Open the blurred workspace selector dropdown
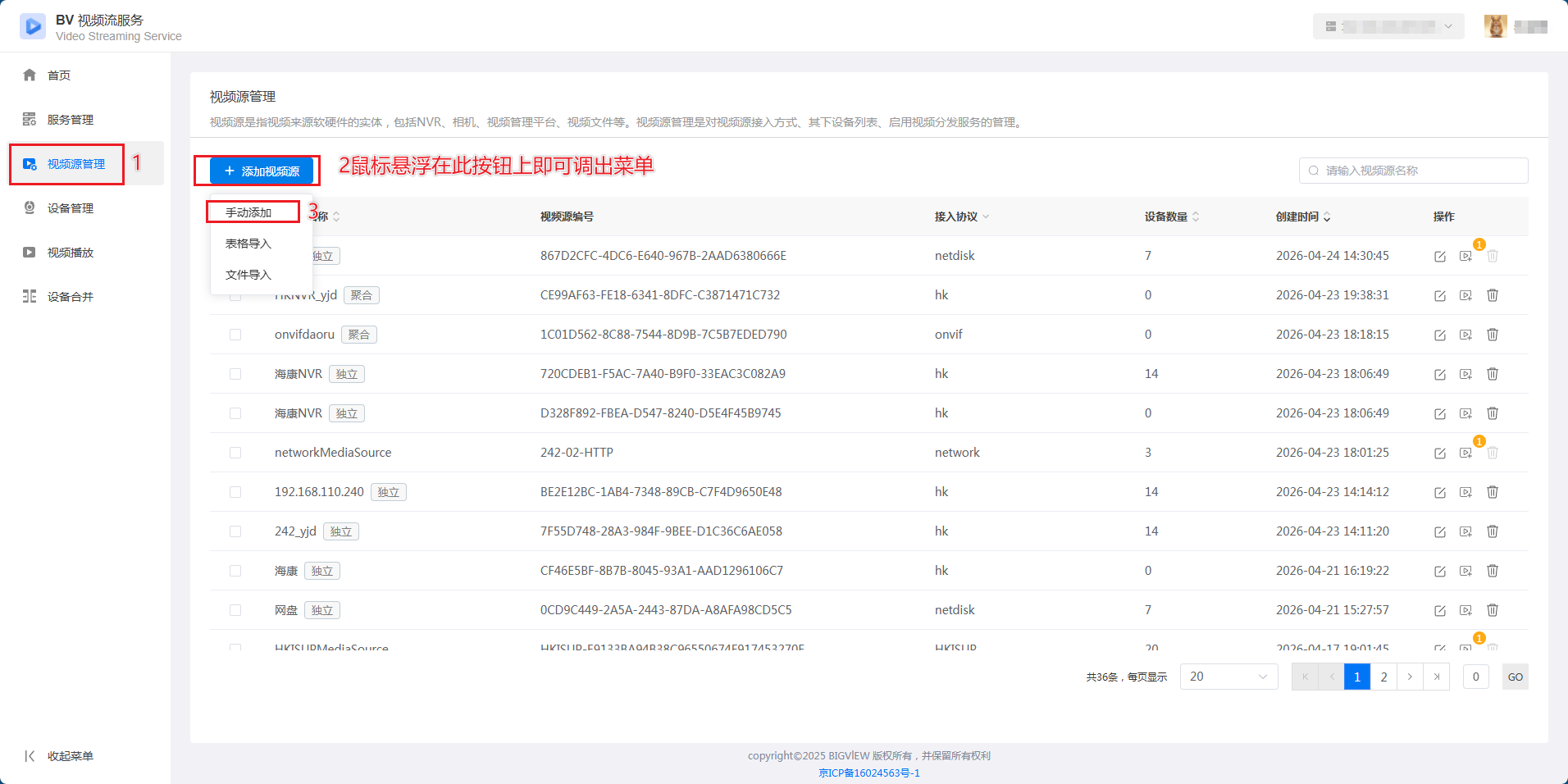Image resolution: width=1568 pixels, height=784 pixels. click(x=1388, y=26)
